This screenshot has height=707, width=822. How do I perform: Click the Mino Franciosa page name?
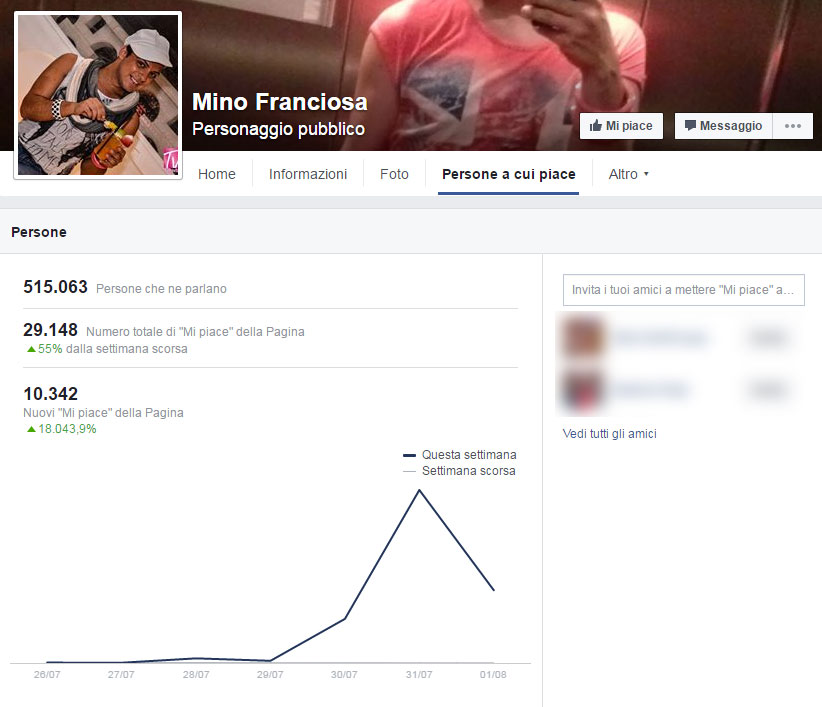click(279, 102)
